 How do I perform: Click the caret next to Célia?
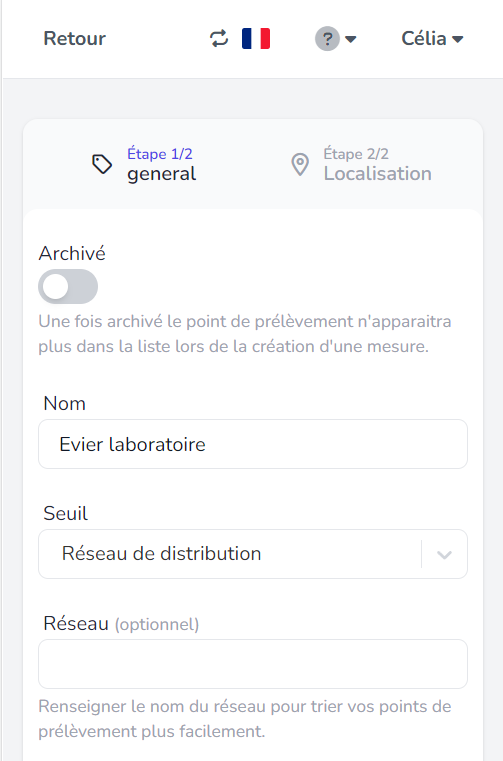click(457, 39)
